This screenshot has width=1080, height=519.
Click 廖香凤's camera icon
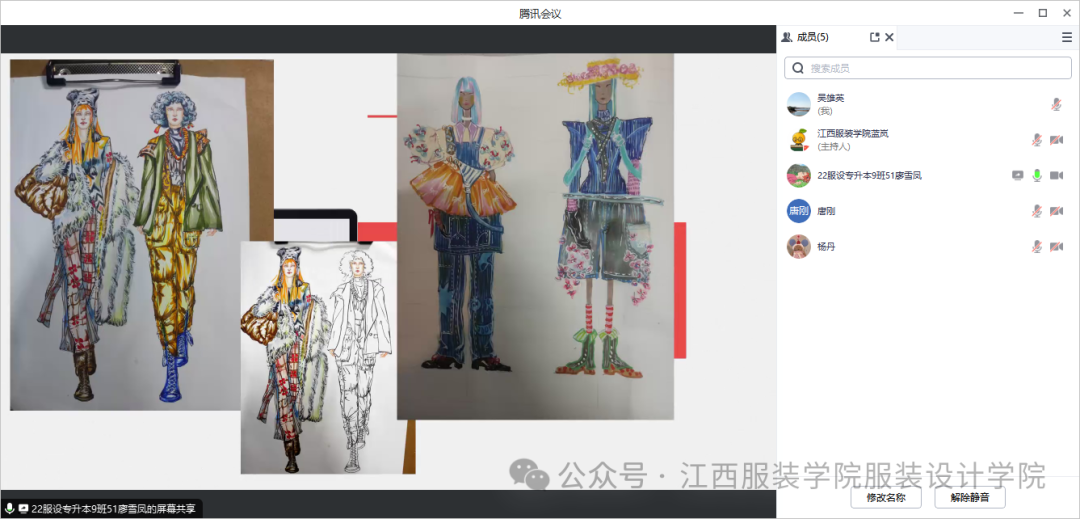pyautogui.click(x=1056, y=175)
